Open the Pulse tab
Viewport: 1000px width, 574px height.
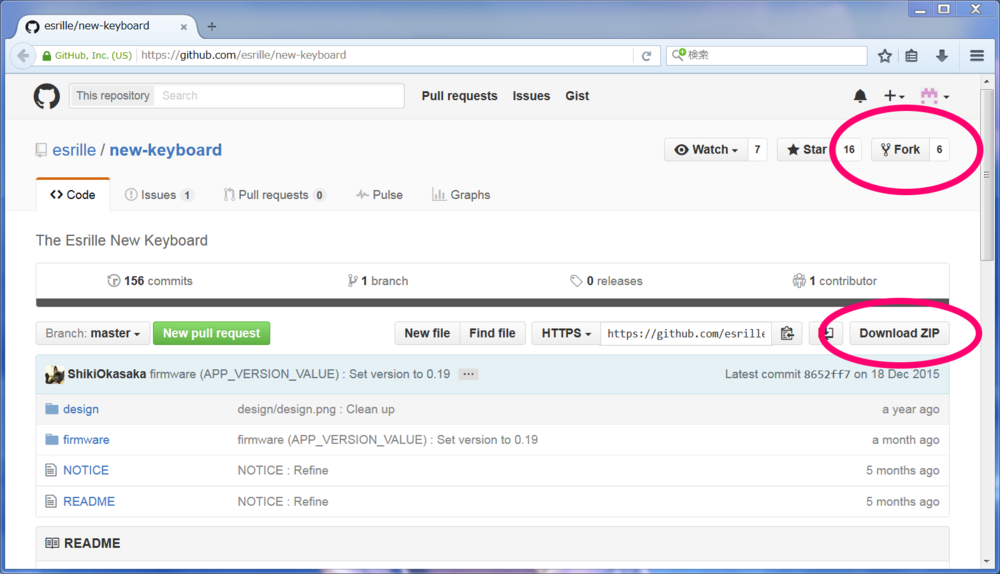tap(379, 195)
